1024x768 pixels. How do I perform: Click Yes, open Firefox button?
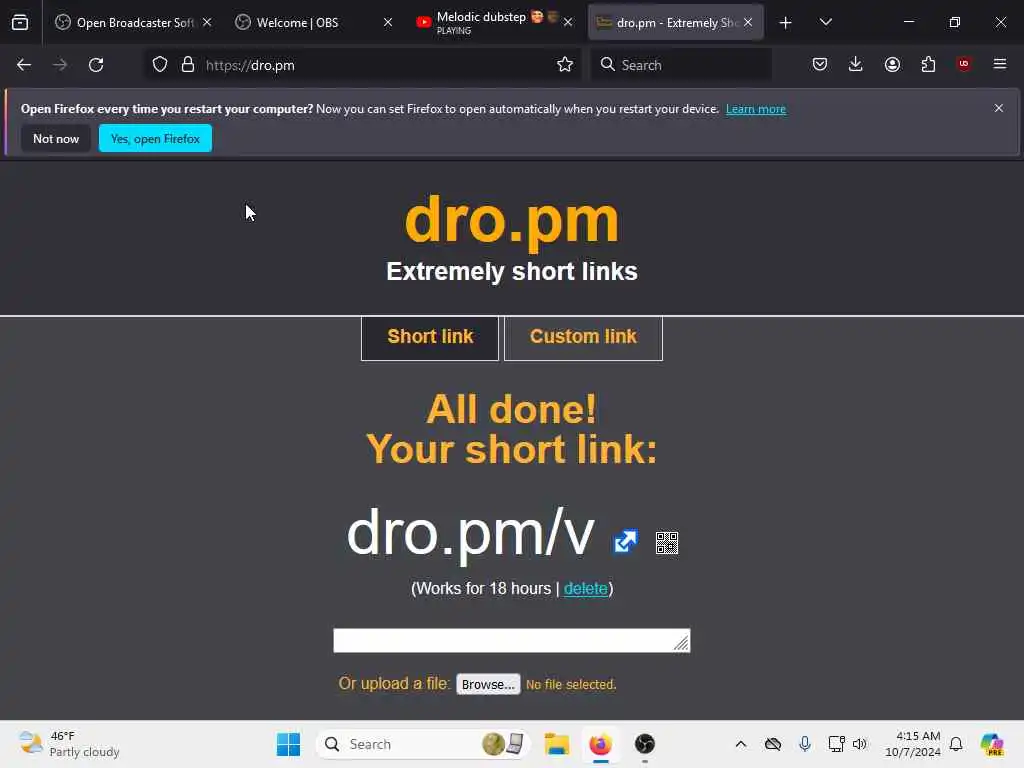(155, 138)
